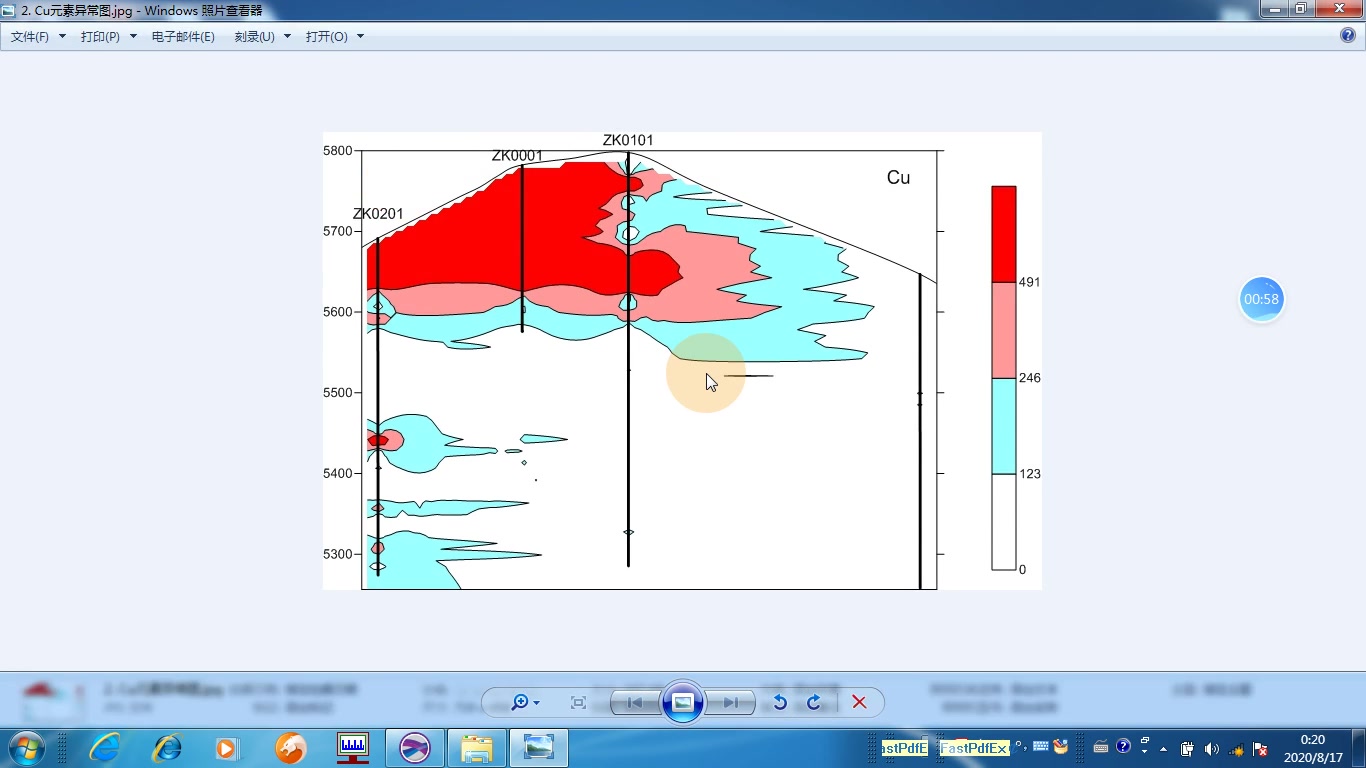Open the media player taskbar icon
1366x768 pixels.
point(227,748)
